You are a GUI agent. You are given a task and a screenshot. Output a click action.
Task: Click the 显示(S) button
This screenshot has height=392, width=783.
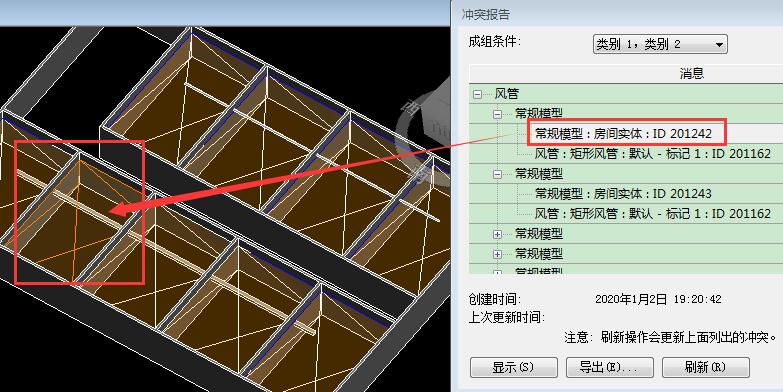coord(514,368)
